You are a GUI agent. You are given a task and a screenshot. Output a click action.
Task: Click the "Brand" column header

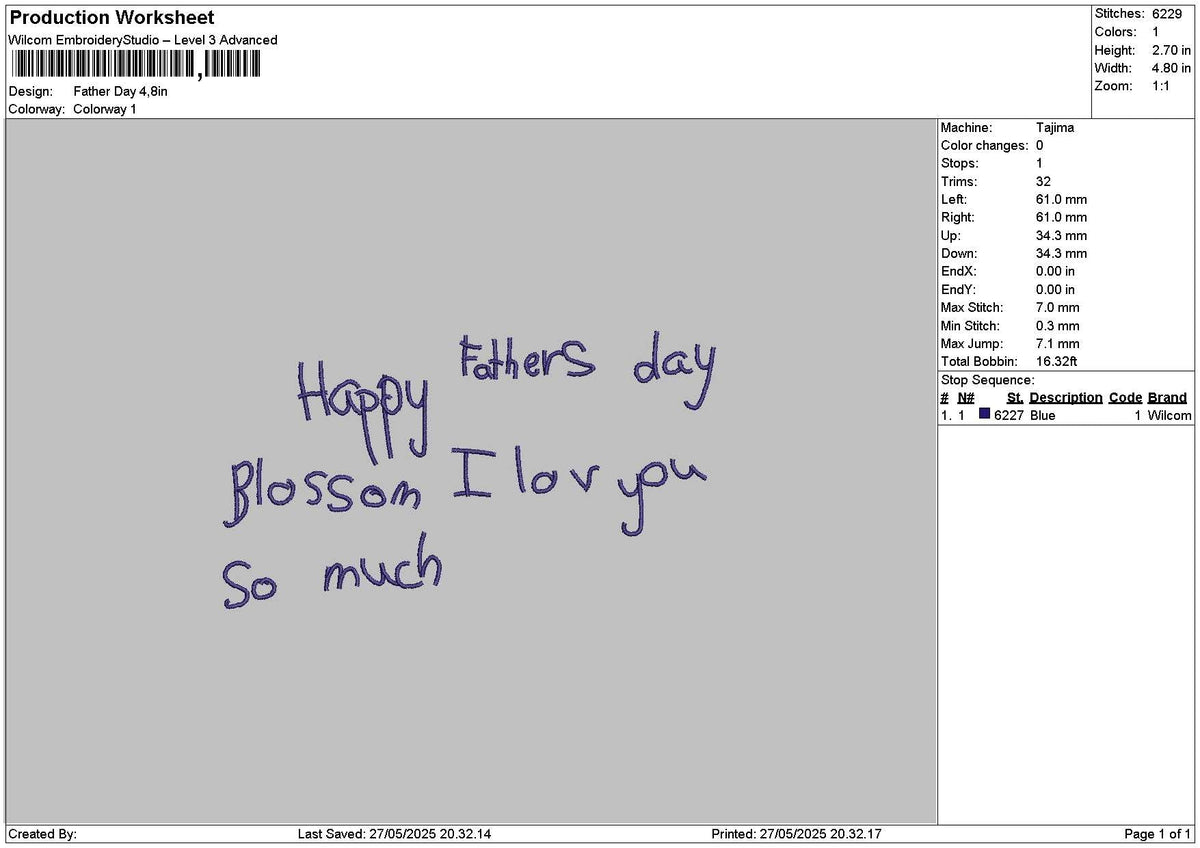[1167, 398]
